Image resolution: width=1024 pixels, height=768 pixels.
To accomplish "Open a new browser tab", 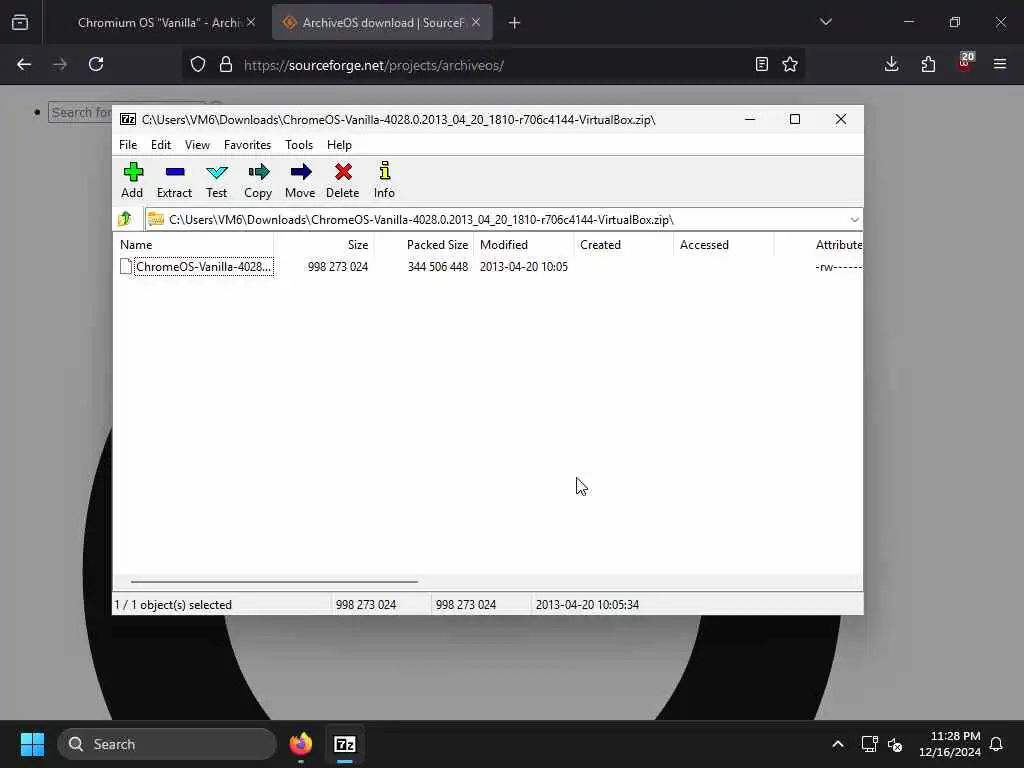I will pos(515,23).
